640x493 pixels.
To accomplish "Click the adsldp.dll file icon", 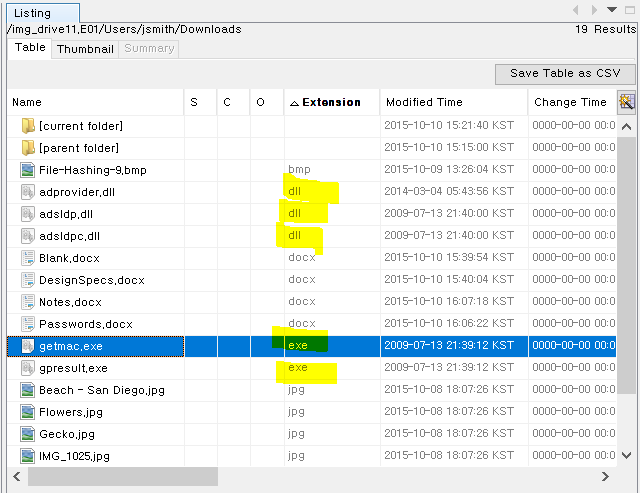I will pos(28,214).
